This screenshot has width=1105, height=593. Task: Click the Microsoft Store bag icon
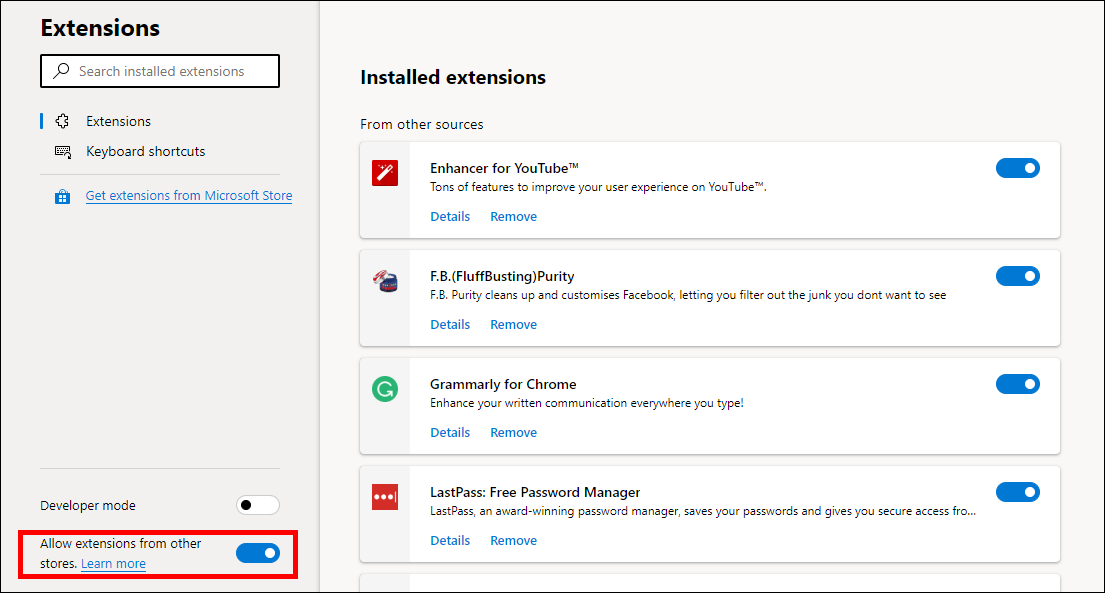[63, 196]
